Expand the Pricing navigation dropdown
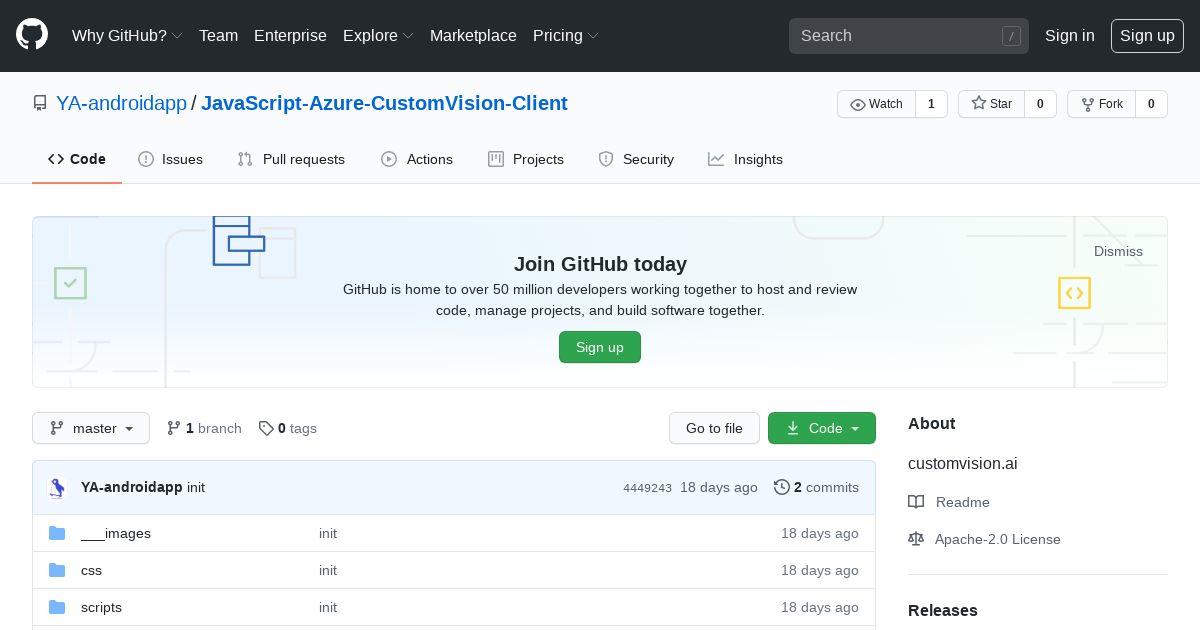This screenshot has height=630, width=1200. click(x=566, y=35)
